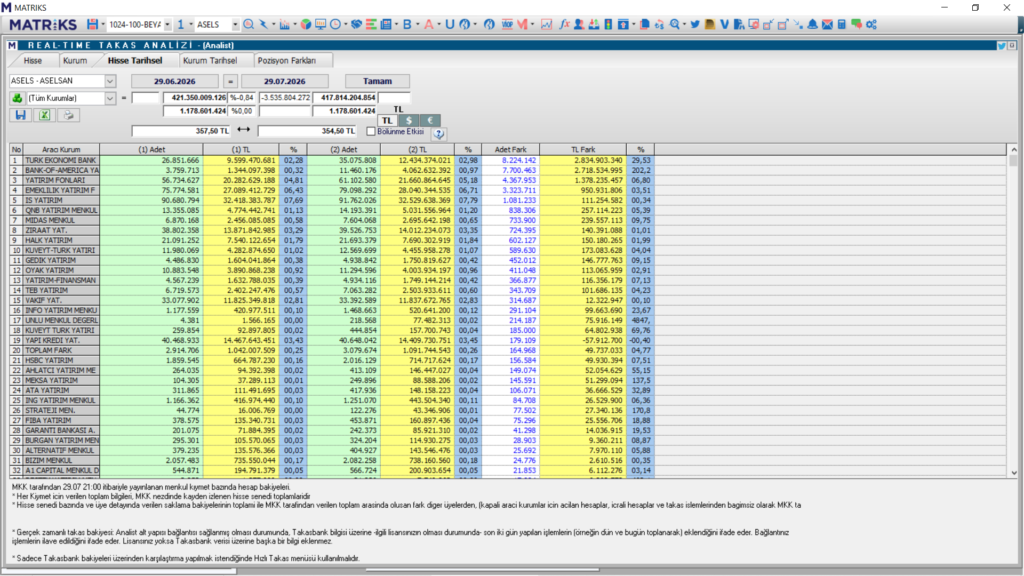This screenshot has height=576, width=1024.
Task: Expand the arrow beside the B icon
Action: pos(417,25)
